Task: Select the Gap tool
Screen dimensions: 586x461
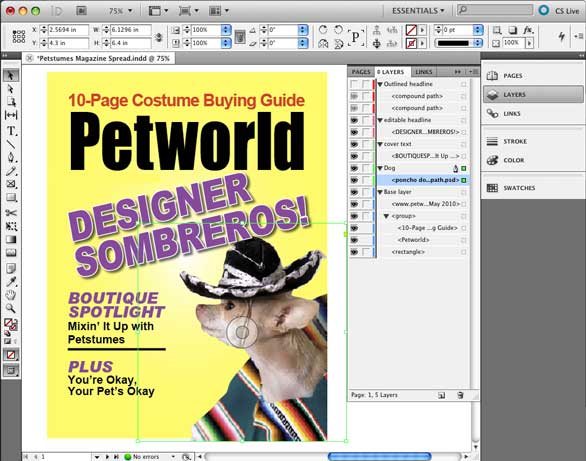Action: (x=11, y=115)
